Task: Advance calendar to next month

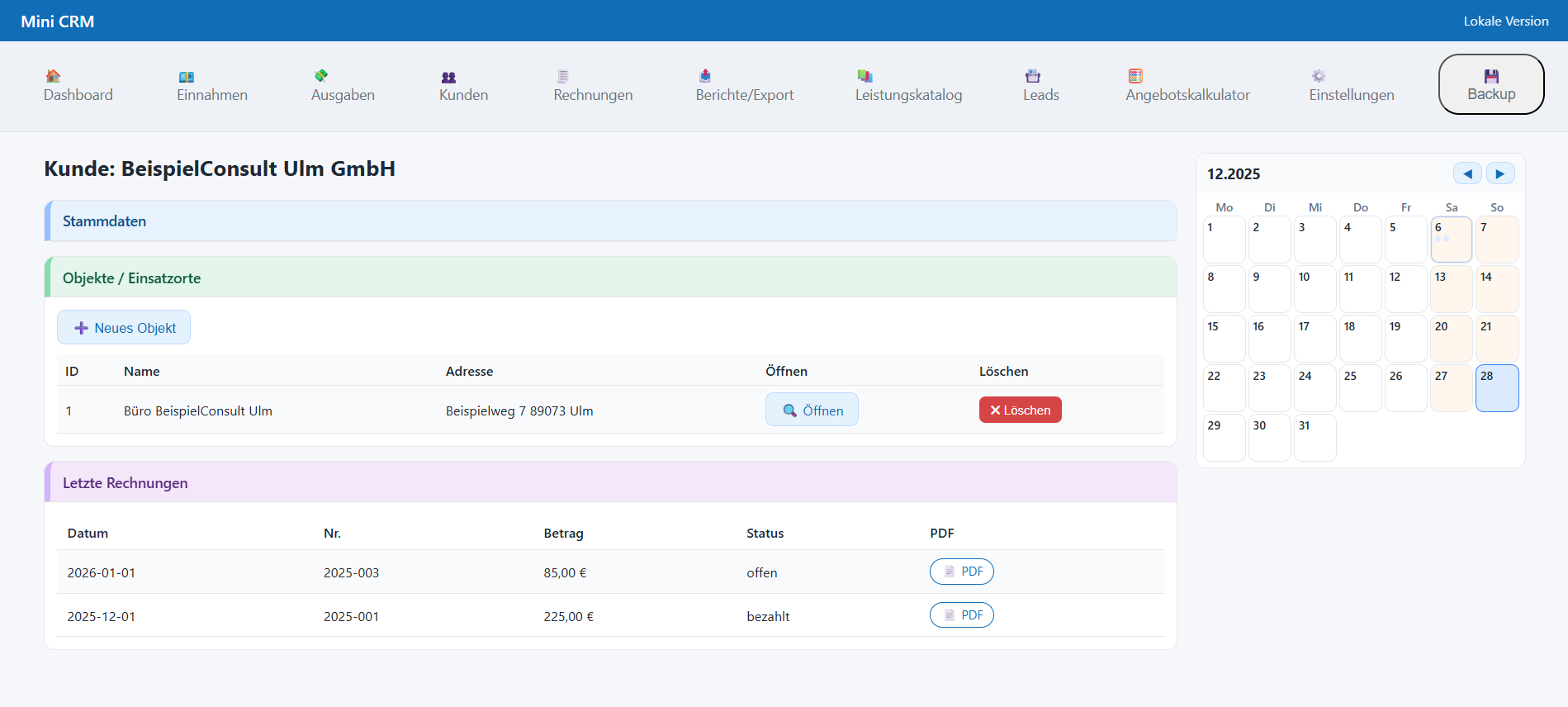Action: pyautogui.click(x=1499, y=173)
